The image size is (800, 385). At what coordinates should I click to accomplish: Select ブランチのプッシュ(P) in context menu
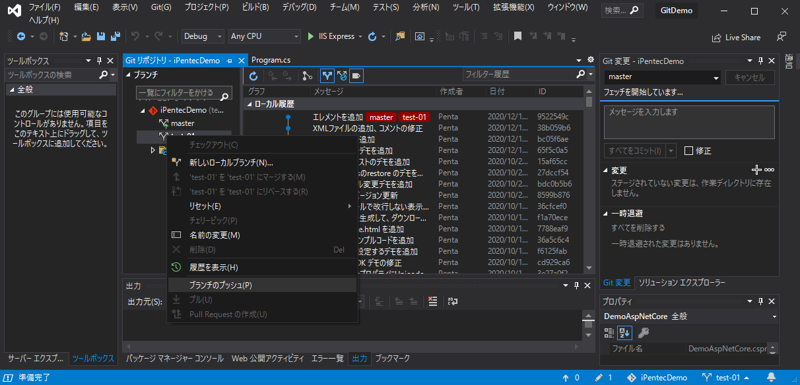[262, 285]
